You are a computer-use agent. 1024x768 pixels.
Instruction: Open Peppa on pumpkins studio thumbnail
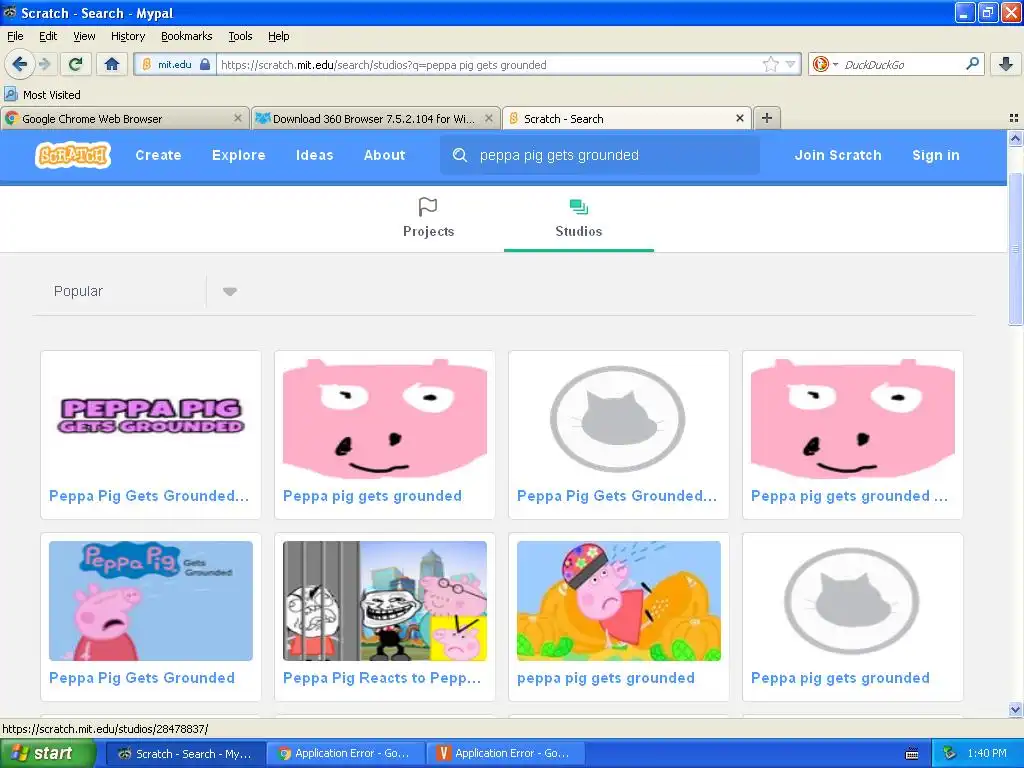click(618, 601)
